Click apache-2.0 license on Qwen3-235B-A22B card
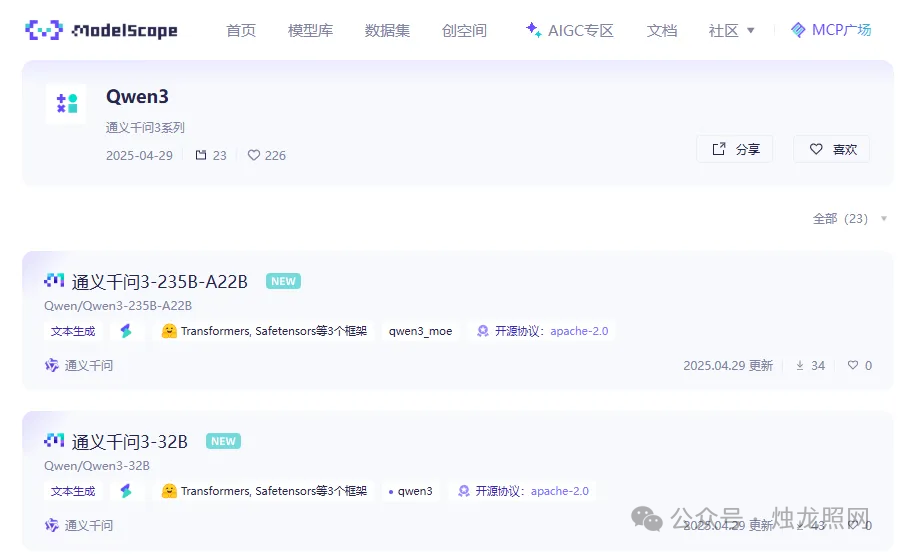 (579, 331)
